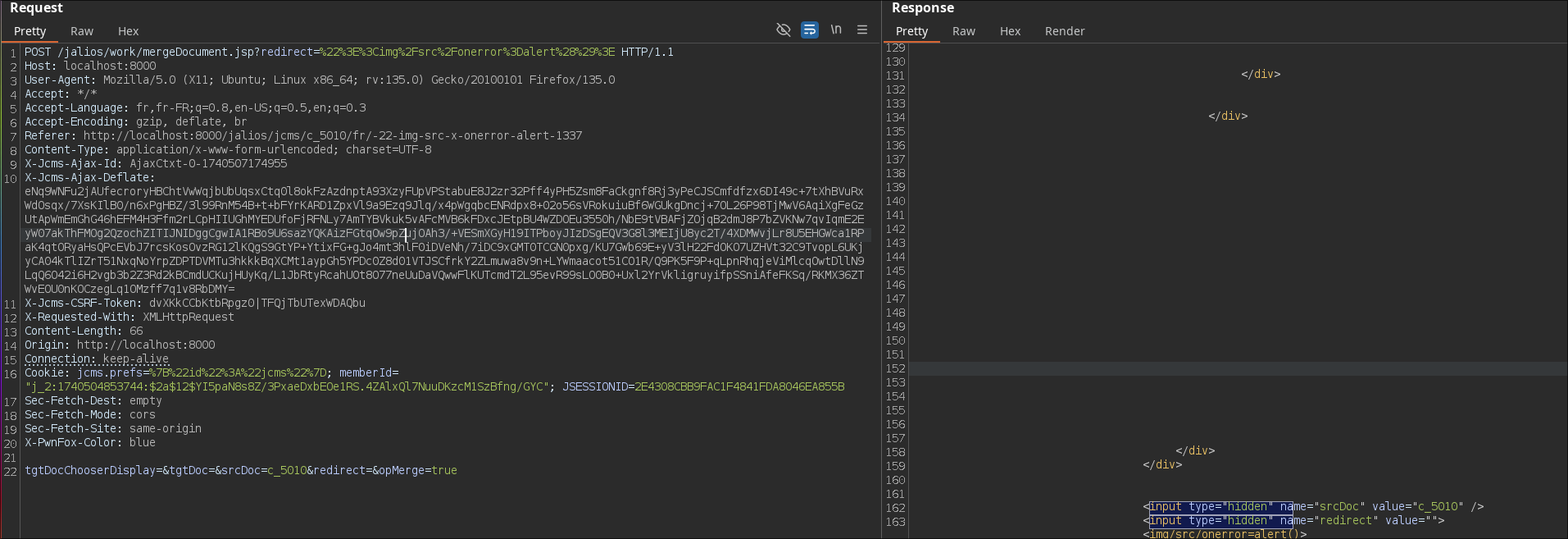Screen dimensions: 1568x539
Task: Click the 'Accept: */*' header
Action: pos(61,94)
